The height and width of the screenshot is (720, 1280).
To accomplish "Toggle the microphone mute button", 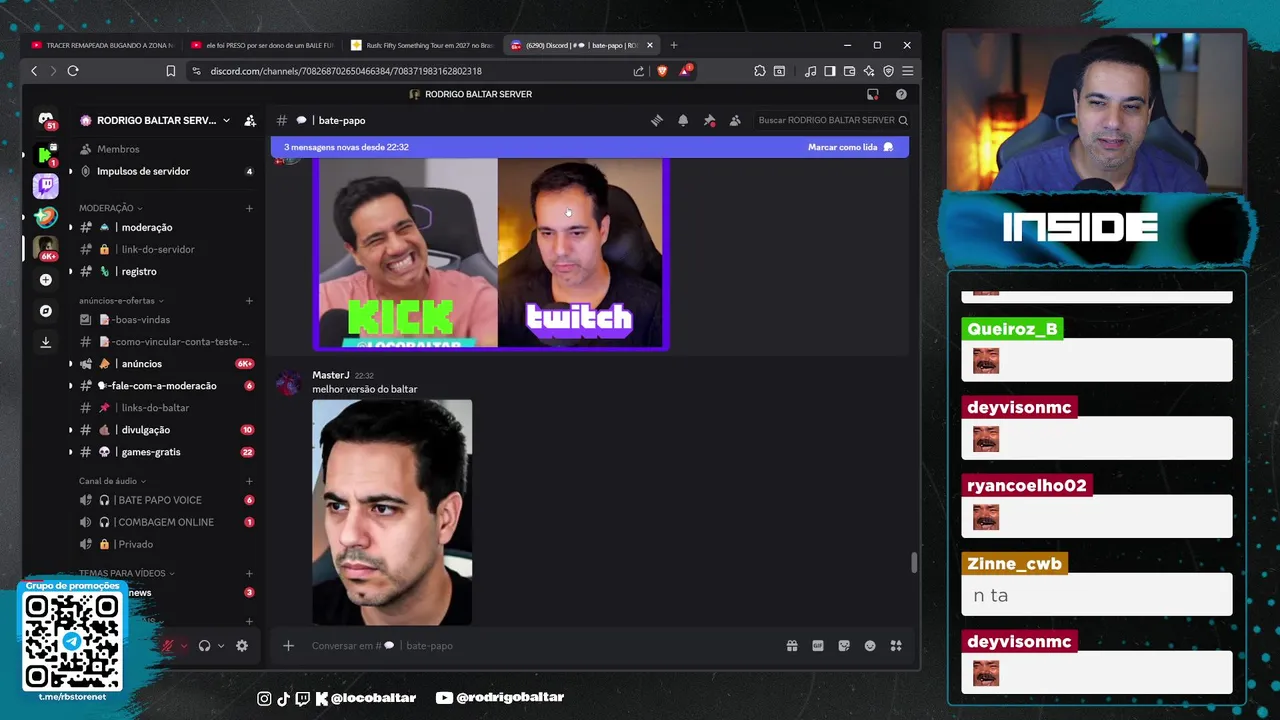I will [168, 646].
